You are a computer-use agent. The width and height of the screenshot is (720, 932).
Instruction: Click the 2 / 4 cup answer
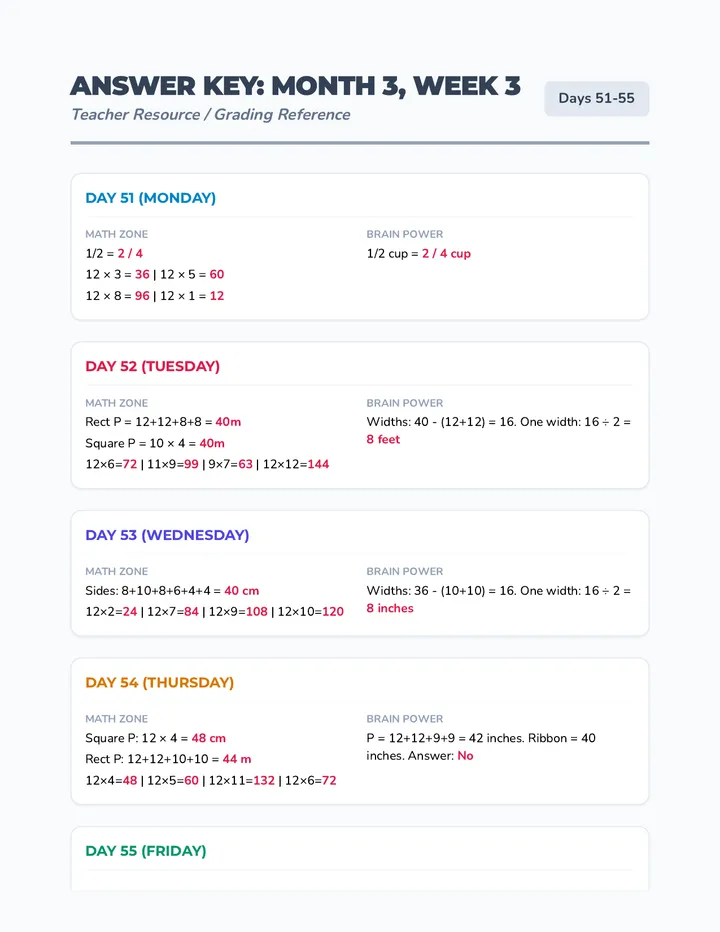[447, 253]
